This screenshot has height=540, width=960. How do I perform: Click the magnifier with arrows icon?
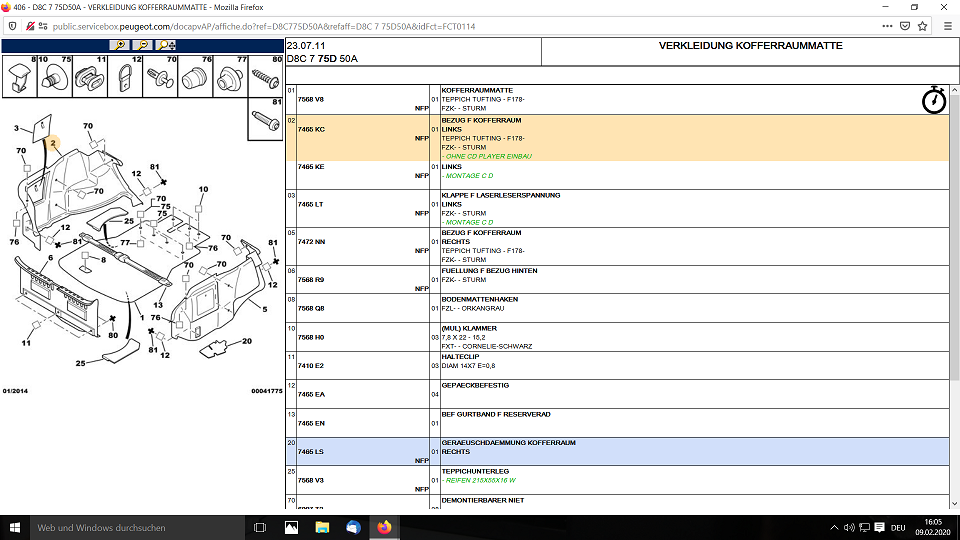point(166,45)
